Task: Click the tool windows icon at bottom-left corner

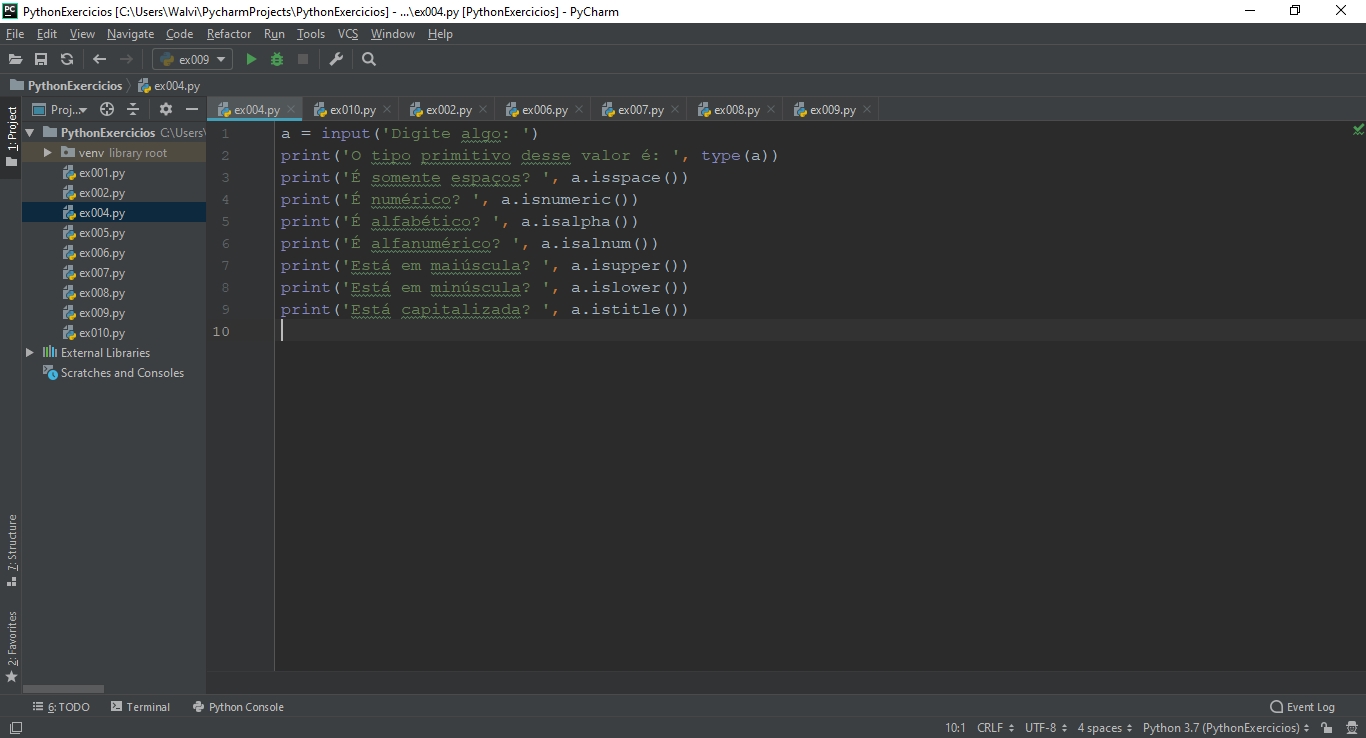Action: click(15, 728)
